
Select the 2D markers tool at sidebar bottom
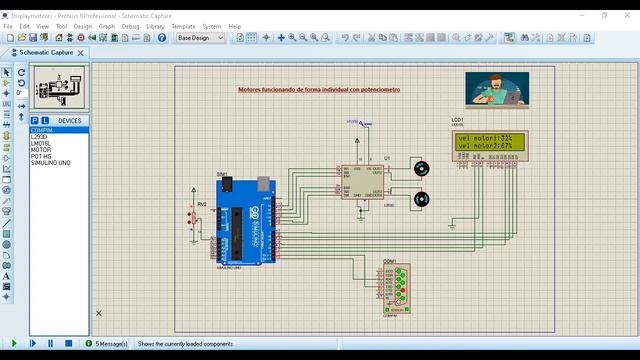[x=6, y=297]
